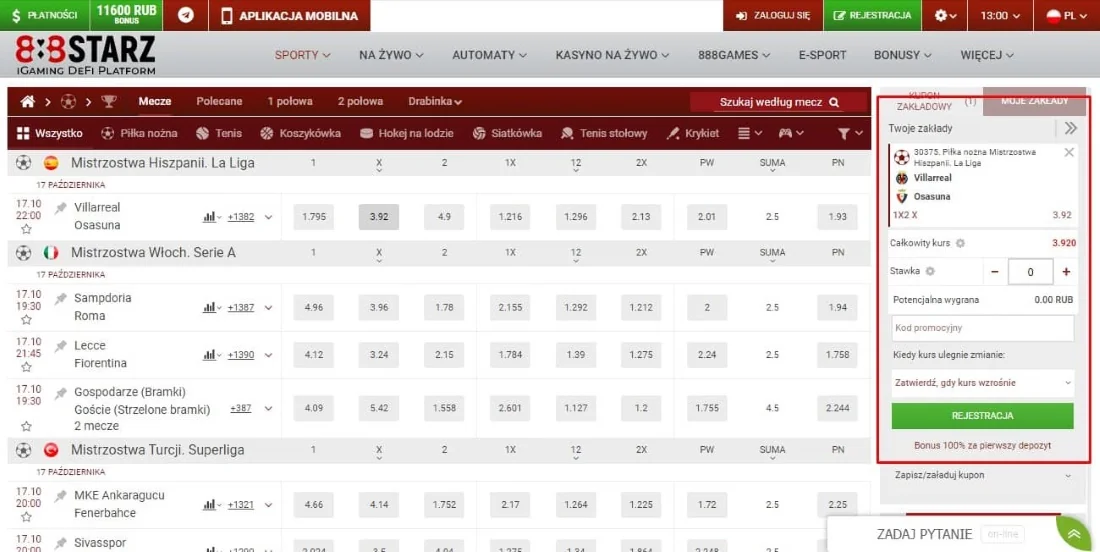This screenshot has width=1100, height=552.
Task: Collapse bet slip with double arrow icon
Action: 1070,128
